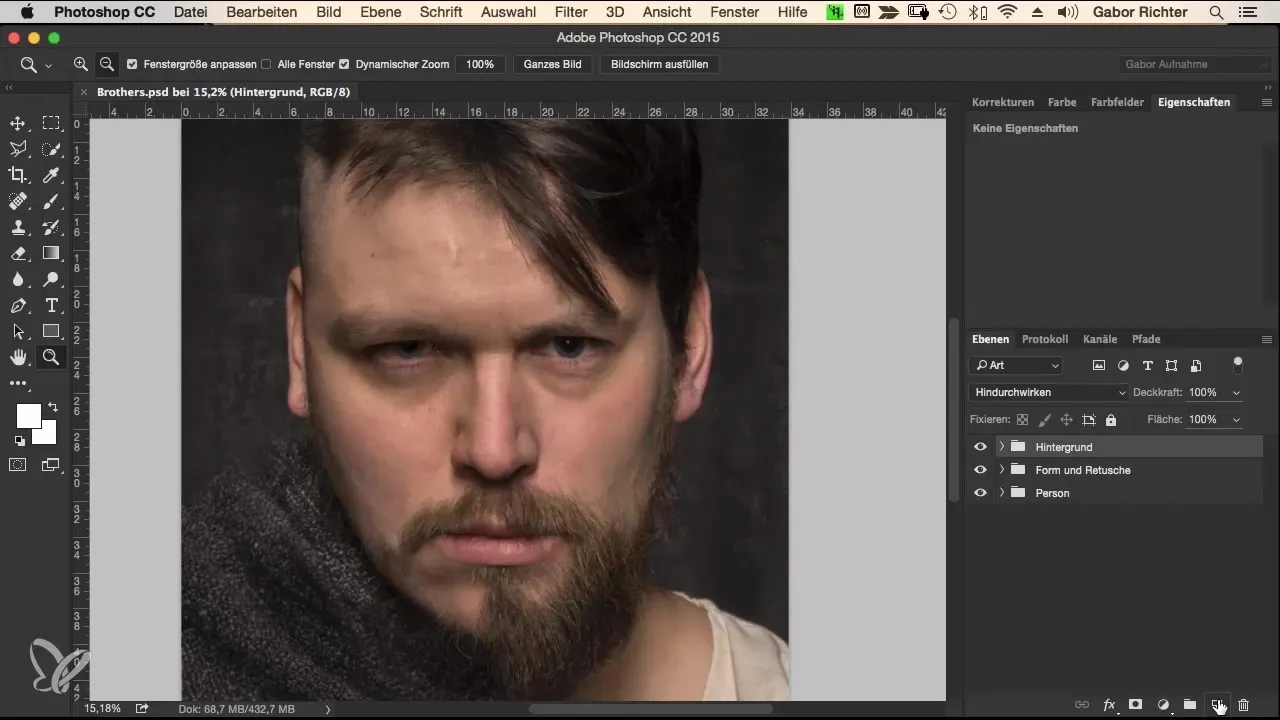Toggle layer filtering on or off
This screenshot has width=1280, height=720.
click(x=1238, y=363)
